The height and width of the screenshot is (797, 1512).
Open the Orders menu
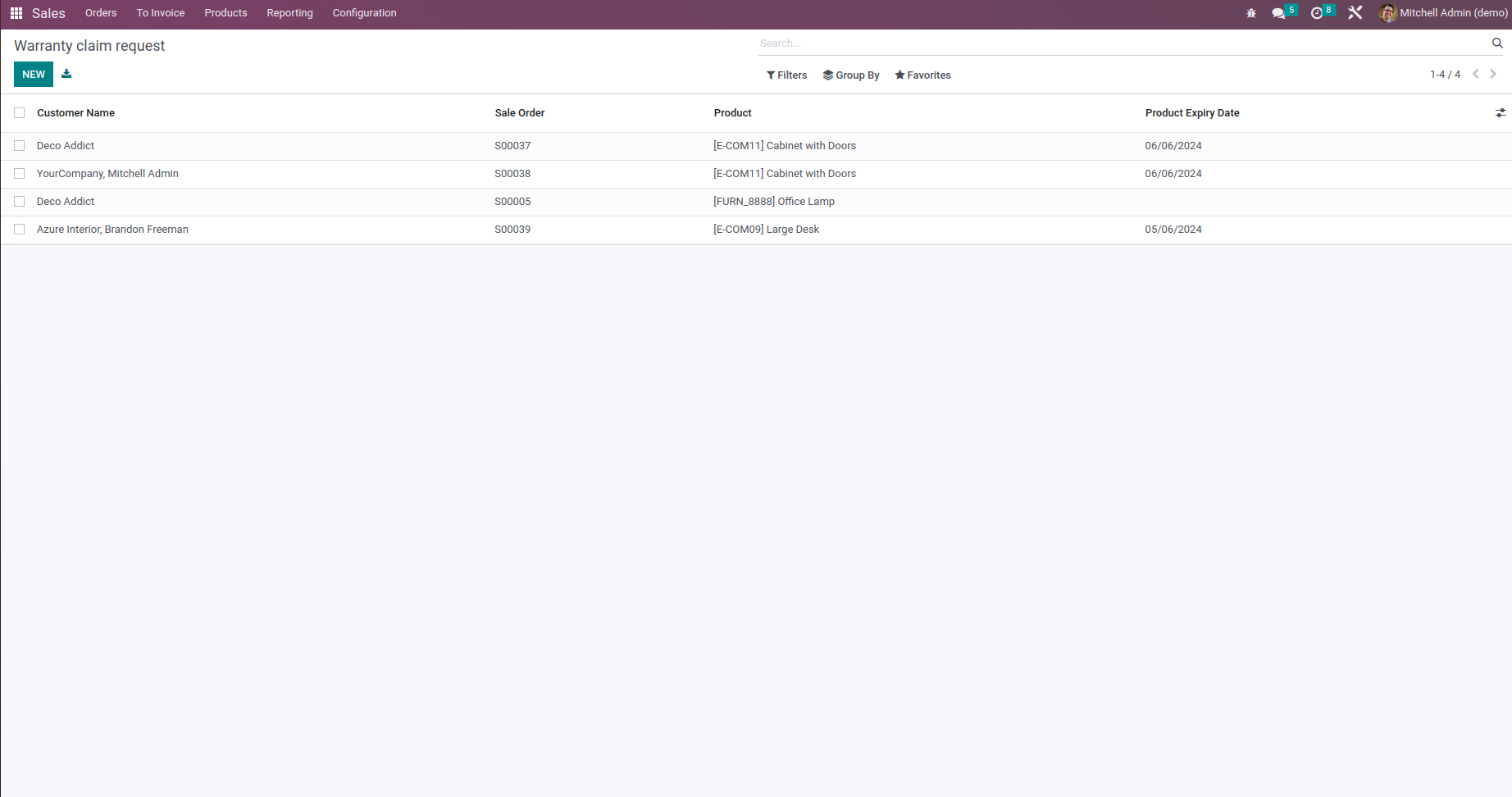[101, 13]
